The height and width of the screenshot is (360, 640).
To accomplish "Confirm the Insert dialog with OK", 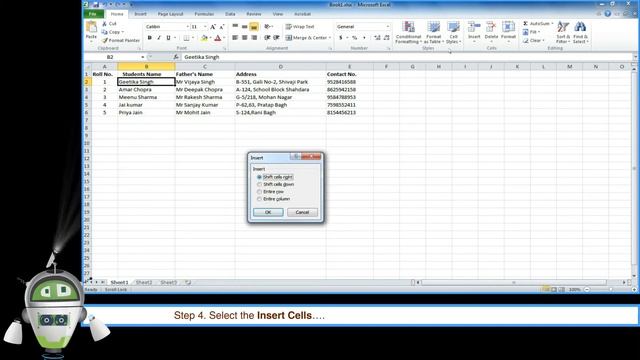I will point(268,212).
